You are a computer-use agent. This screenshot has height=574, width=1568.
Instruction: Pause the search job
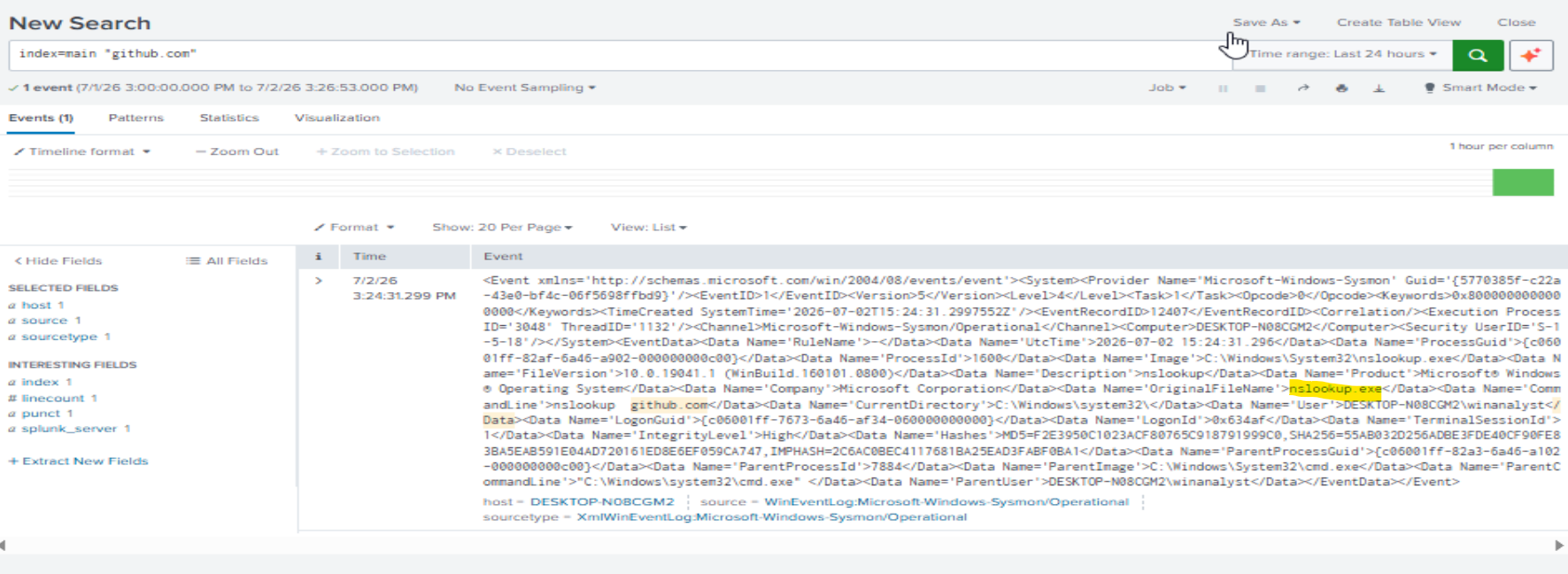point(1223,88)
